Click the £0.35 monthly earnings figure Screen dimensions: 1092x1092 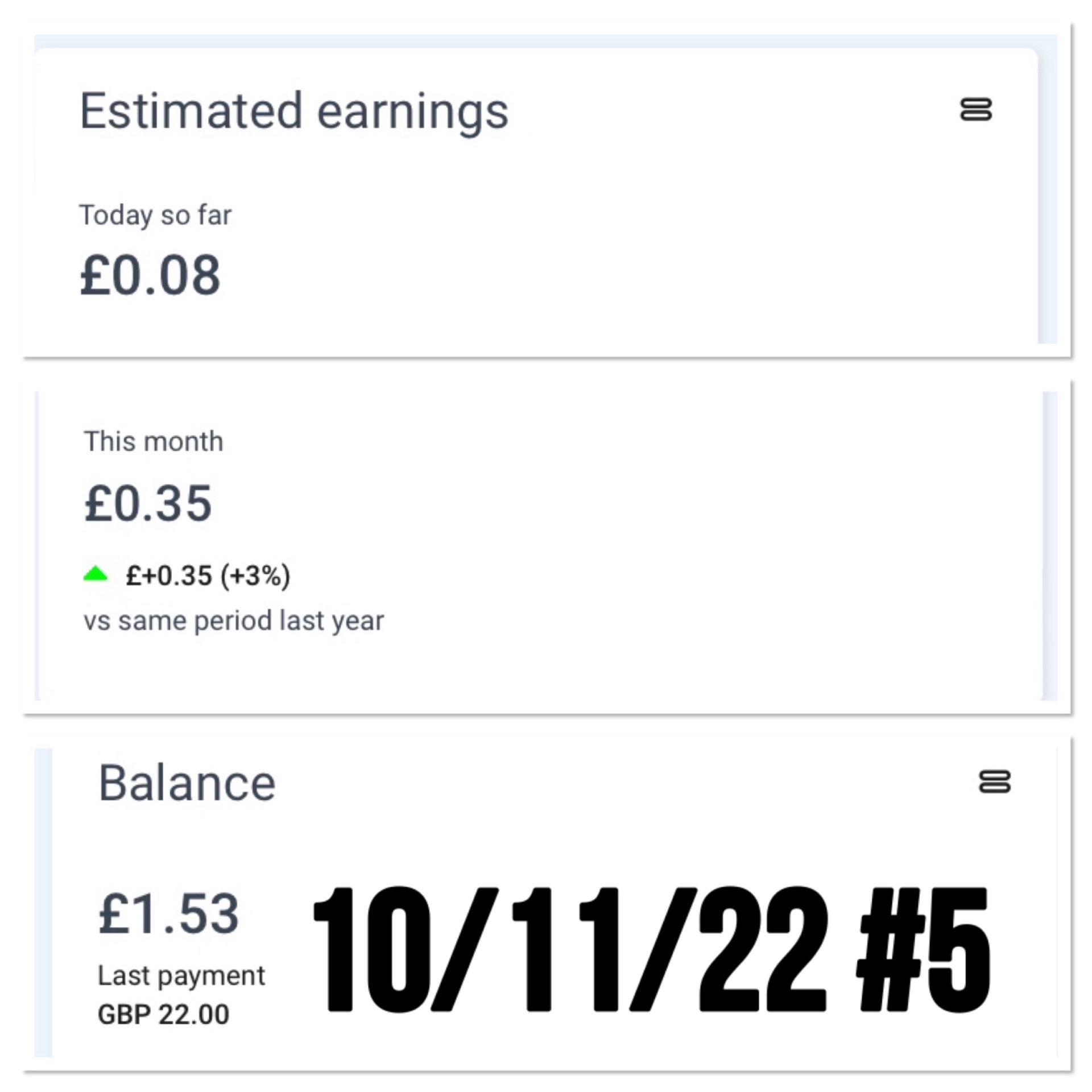coord(148,503)
